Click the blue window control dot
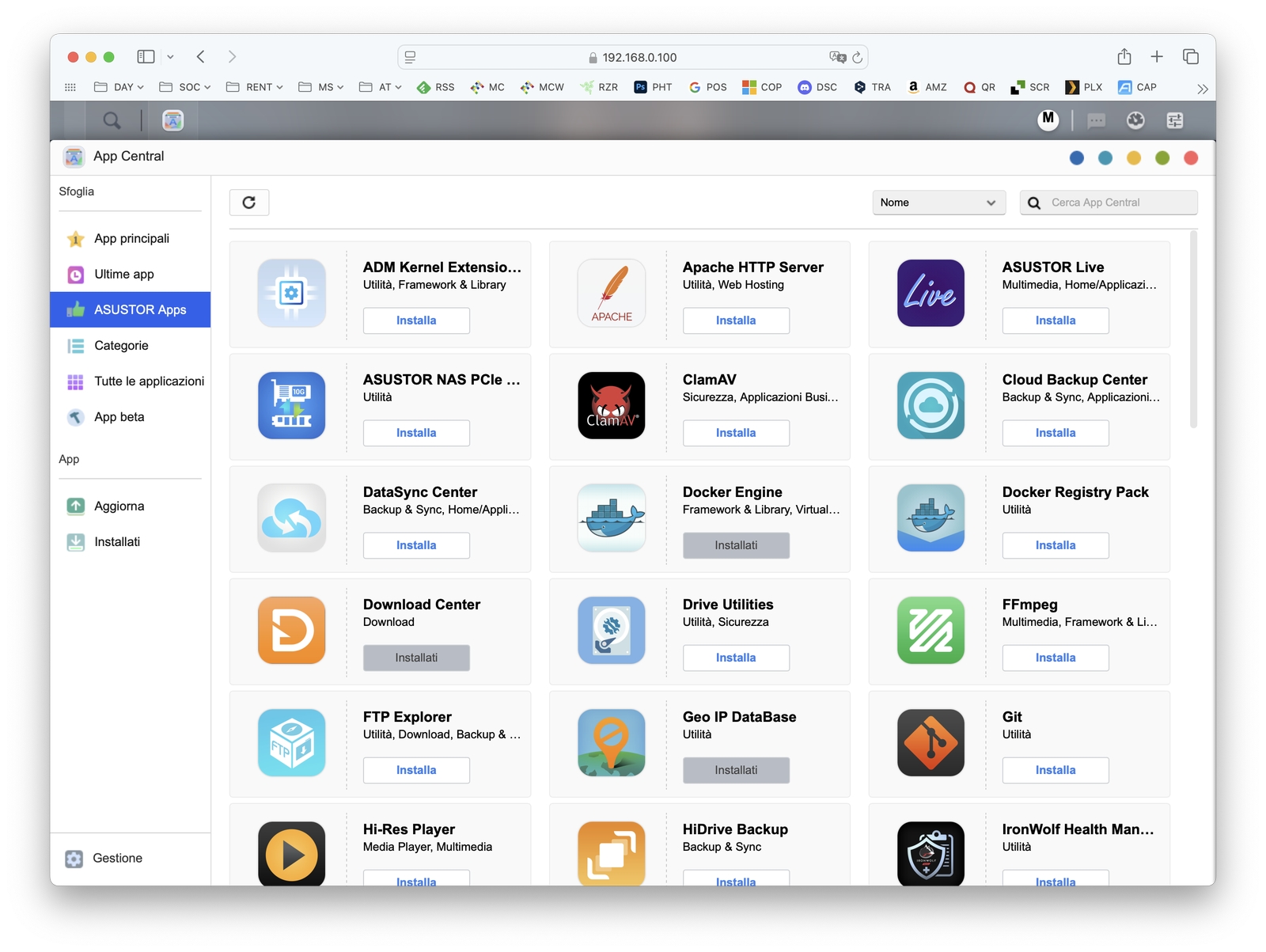The width and height of the screenshot is (1266, 952). pyautogui.click(x=1077, y=158)
